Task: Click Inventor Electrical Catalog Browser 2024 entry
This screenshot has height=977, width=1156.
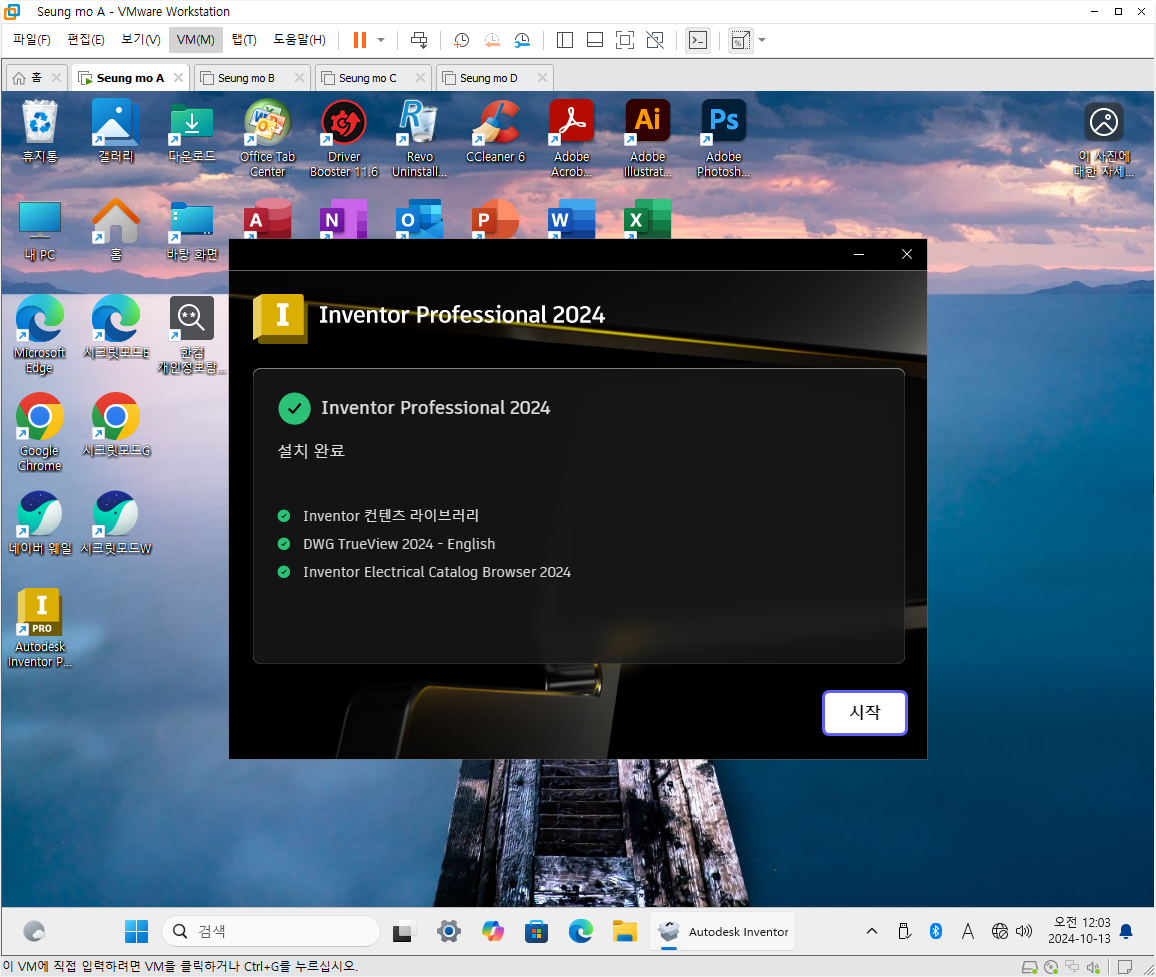Action: pos(436,572)
